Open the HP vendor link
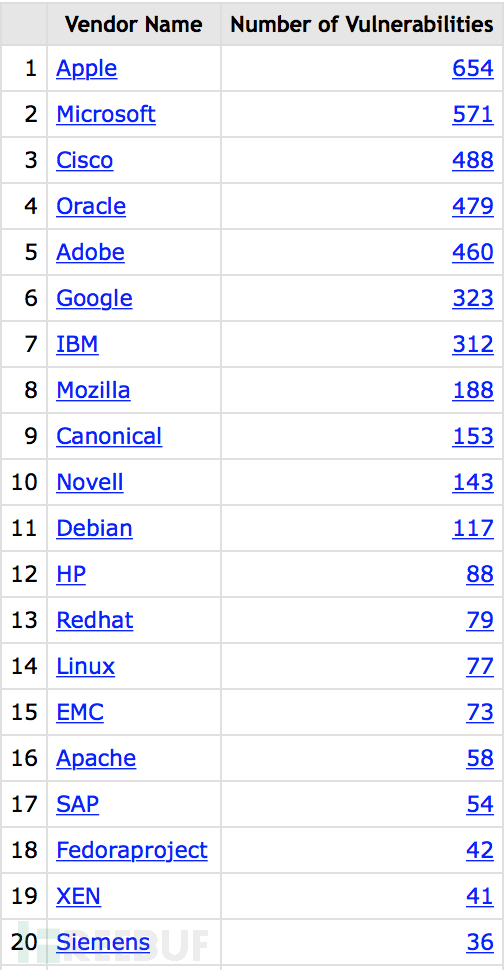The image size is (504, 970). click(71, 574)
